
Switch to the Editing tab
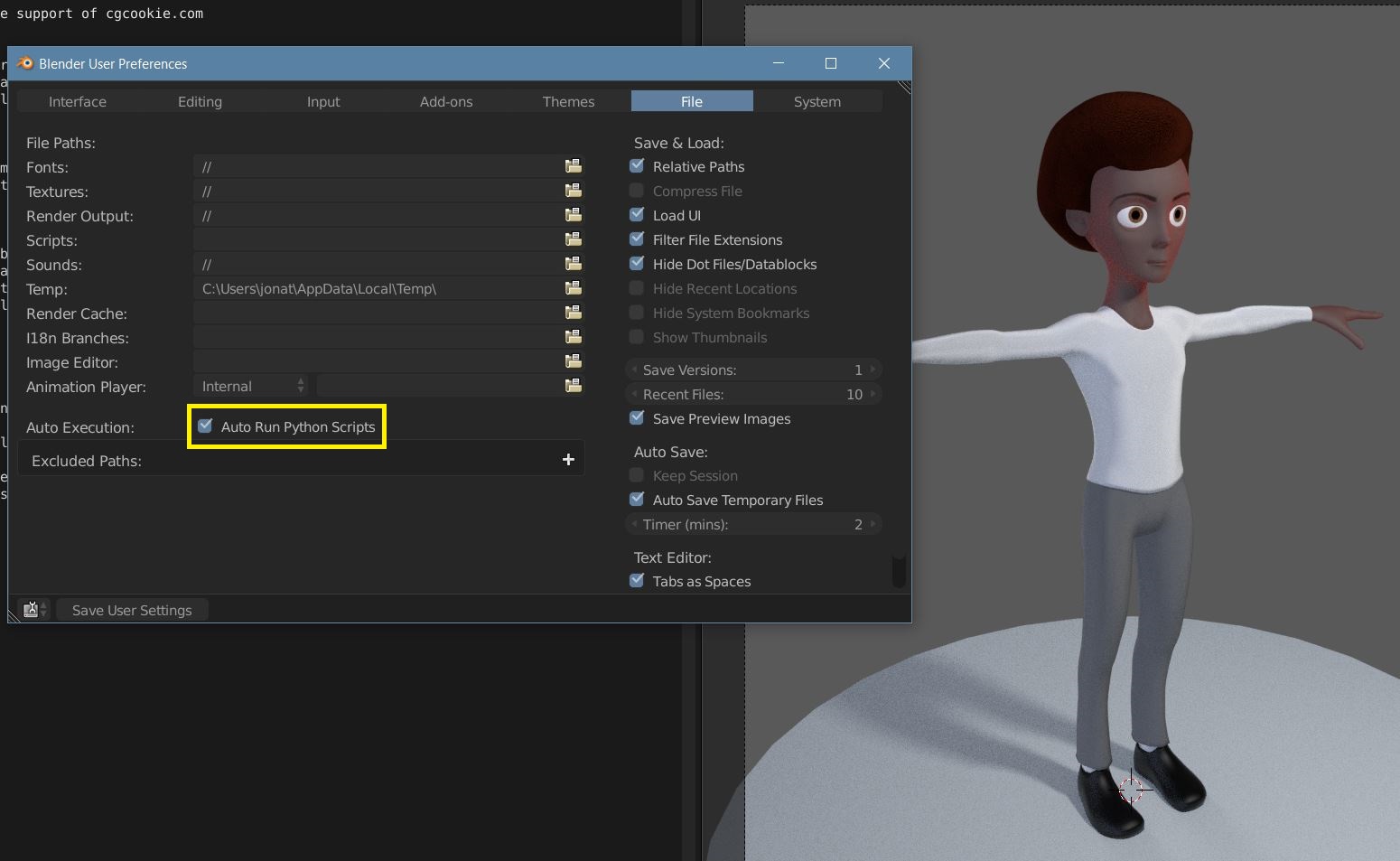click(200, 101)
